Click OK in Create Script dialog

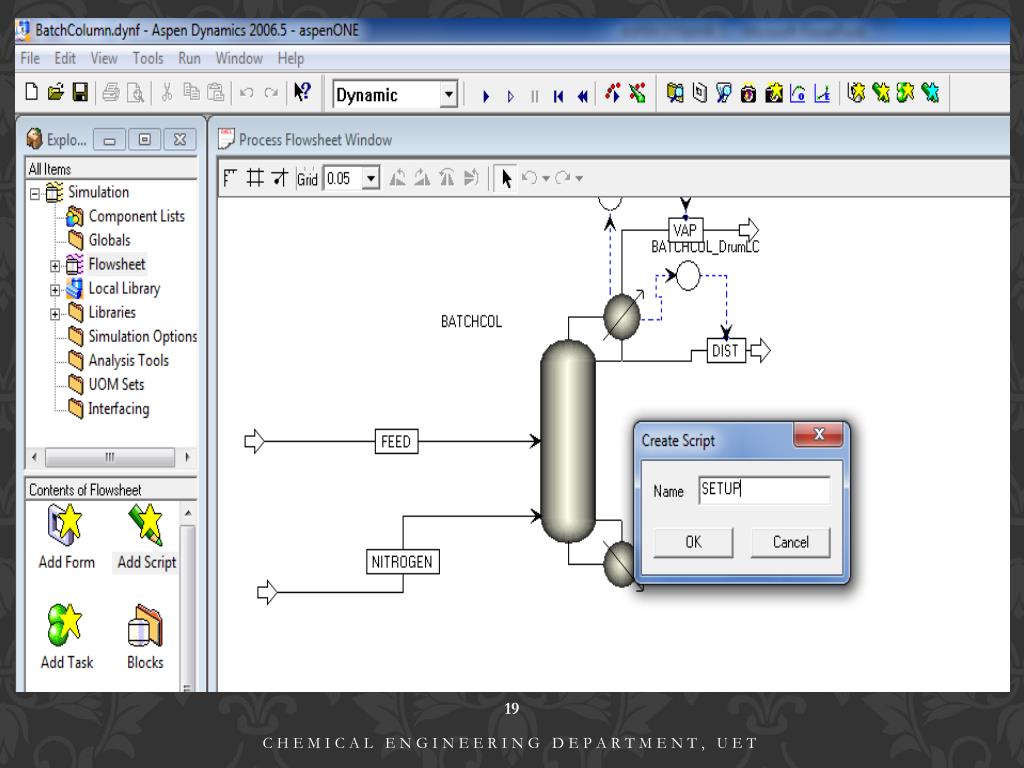(693, 542)
